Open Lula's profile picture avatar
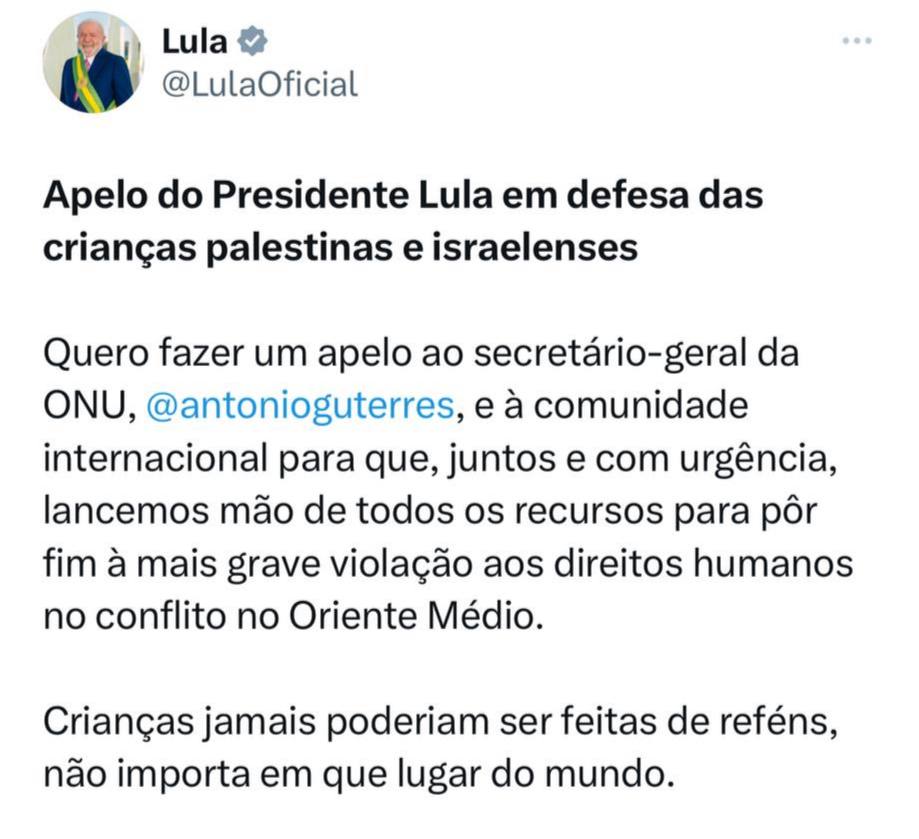 93,64
